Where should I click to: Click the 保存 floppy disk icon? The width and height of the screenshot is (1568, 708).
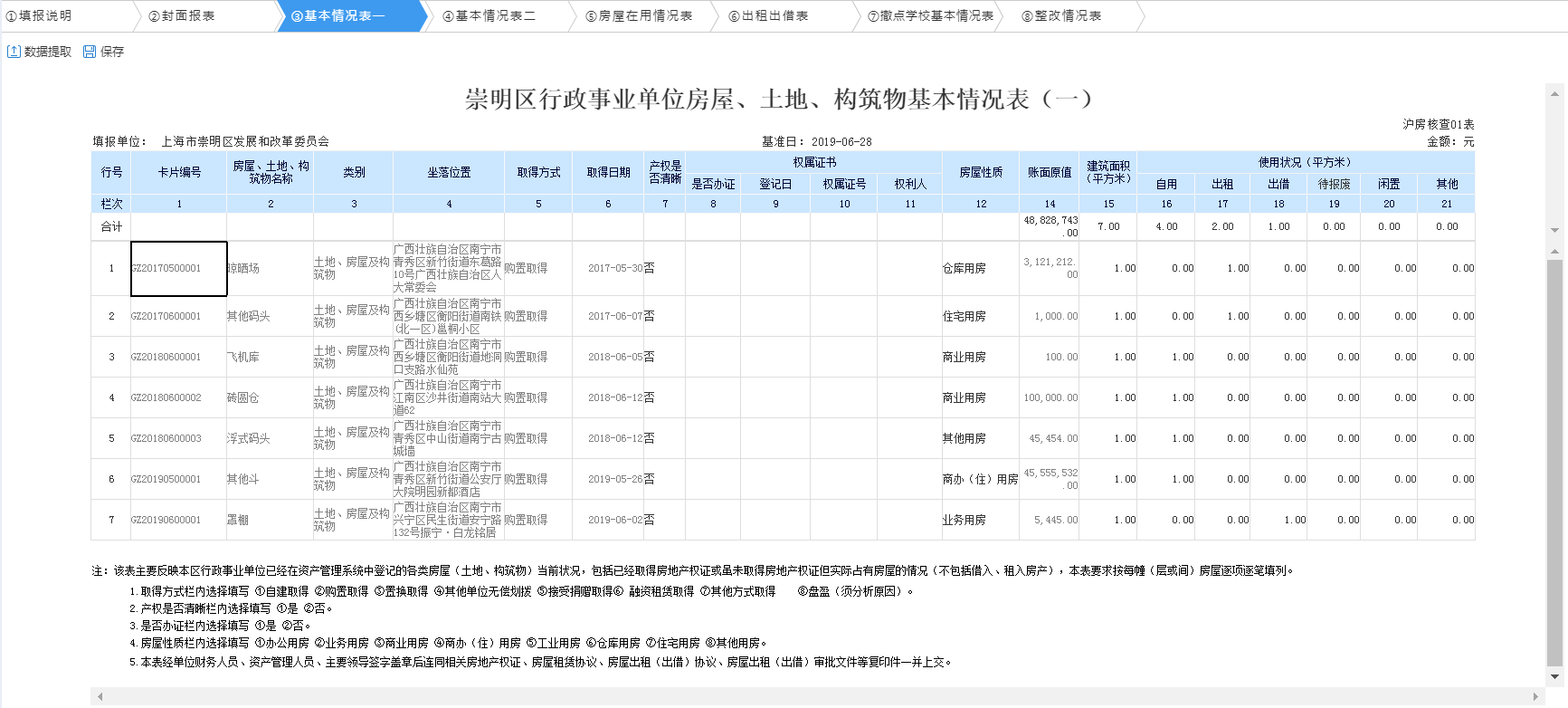coord(90,52)
